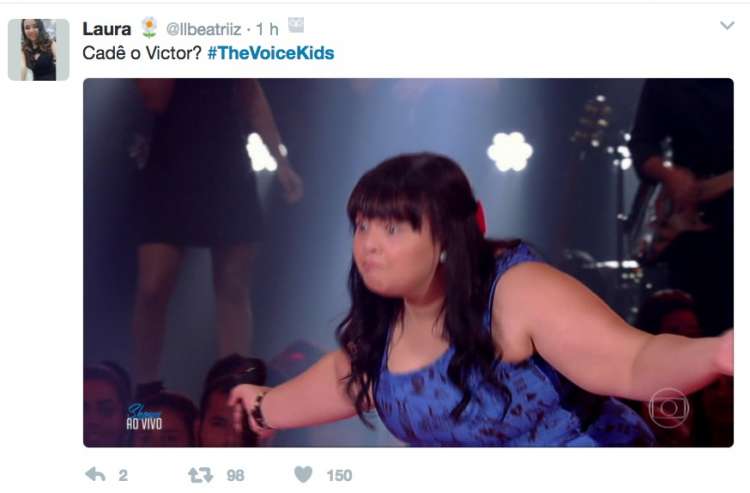Retweet the post using the arrows icon

coord(200,475)
